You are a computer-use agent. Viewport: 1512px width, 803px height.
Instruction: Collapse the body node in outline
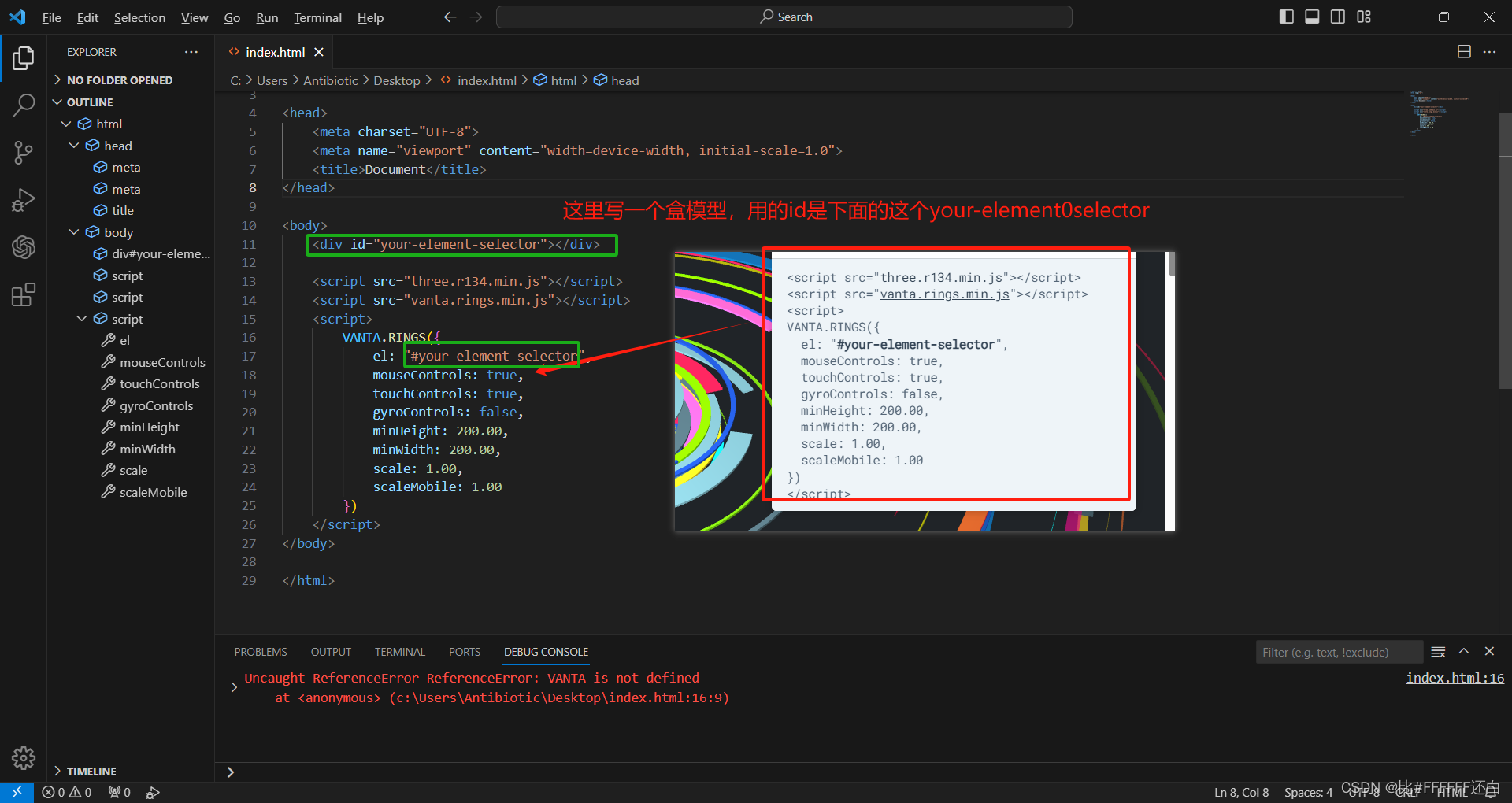pyautogui.click(x=74, y=232)
